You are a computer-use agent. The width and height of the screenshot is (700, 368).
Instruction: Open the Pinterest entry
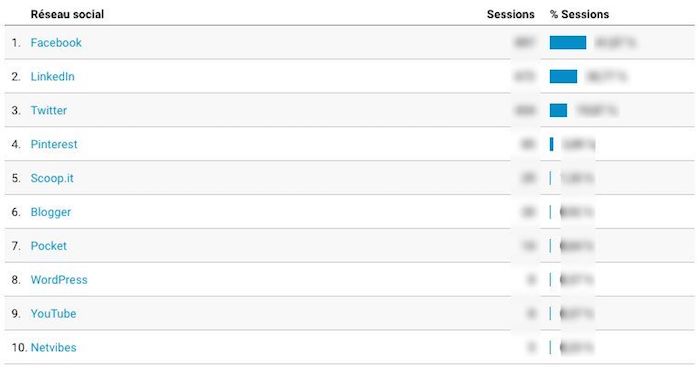(54, 144)
